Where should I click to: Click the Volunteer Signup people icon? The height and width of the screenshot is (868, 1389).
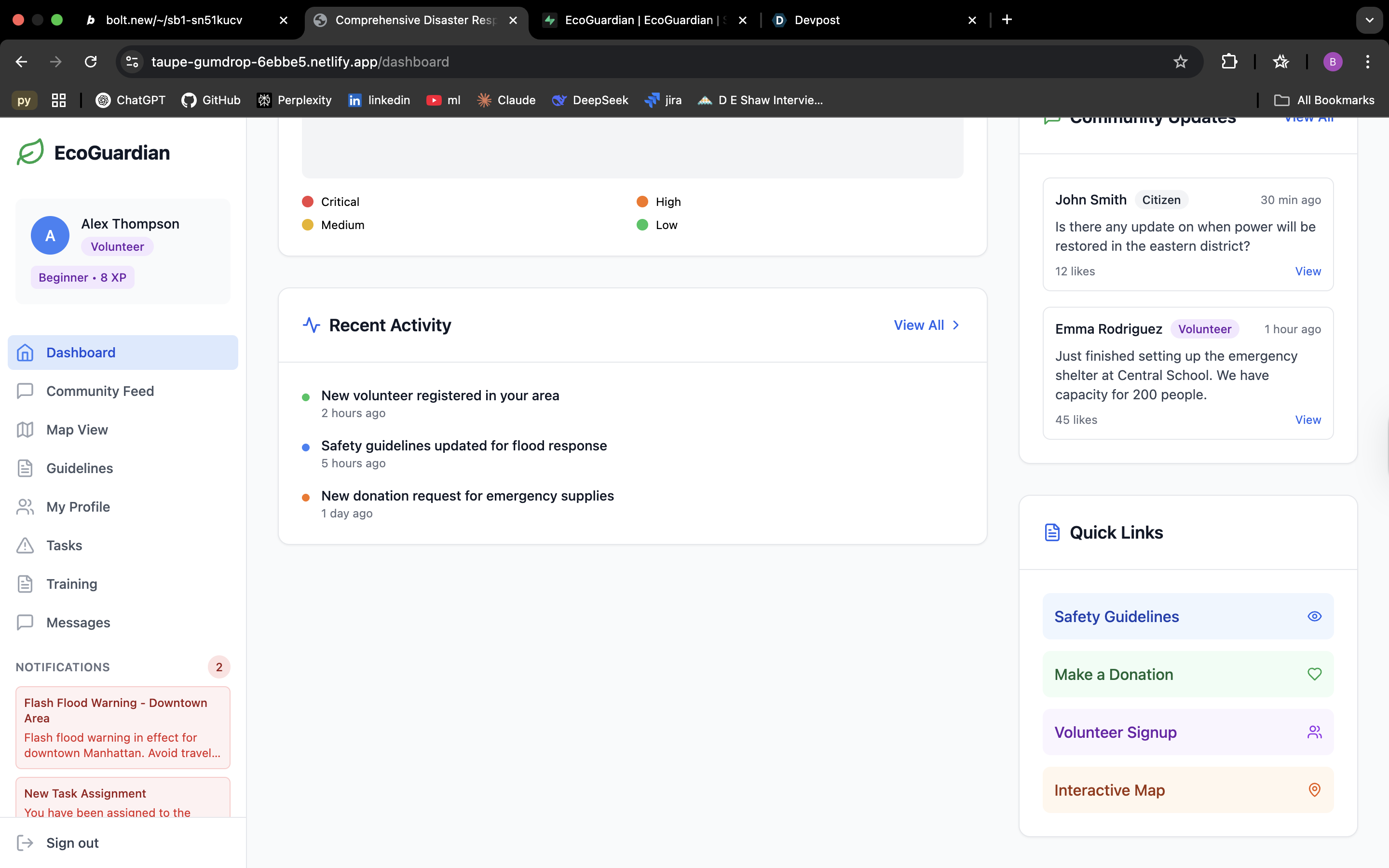click(x=1314, y=732)
